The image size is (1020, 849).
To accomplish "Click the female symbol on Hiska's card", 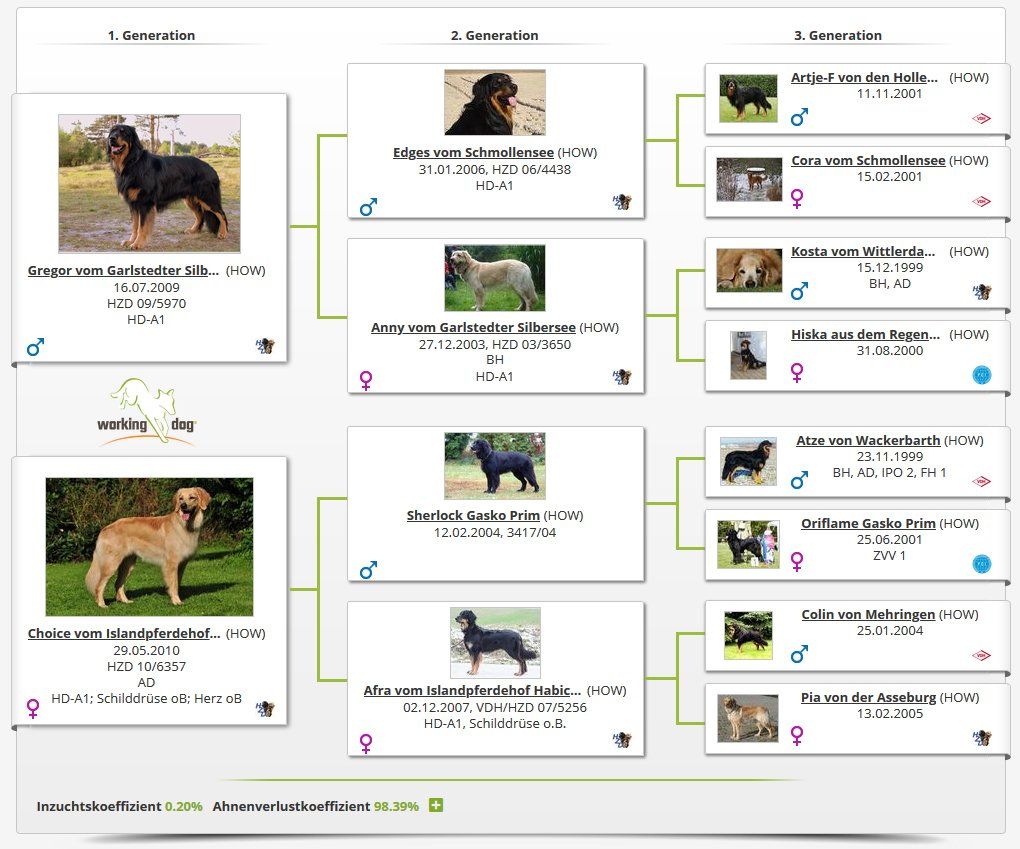I will [x=797, y=372].
